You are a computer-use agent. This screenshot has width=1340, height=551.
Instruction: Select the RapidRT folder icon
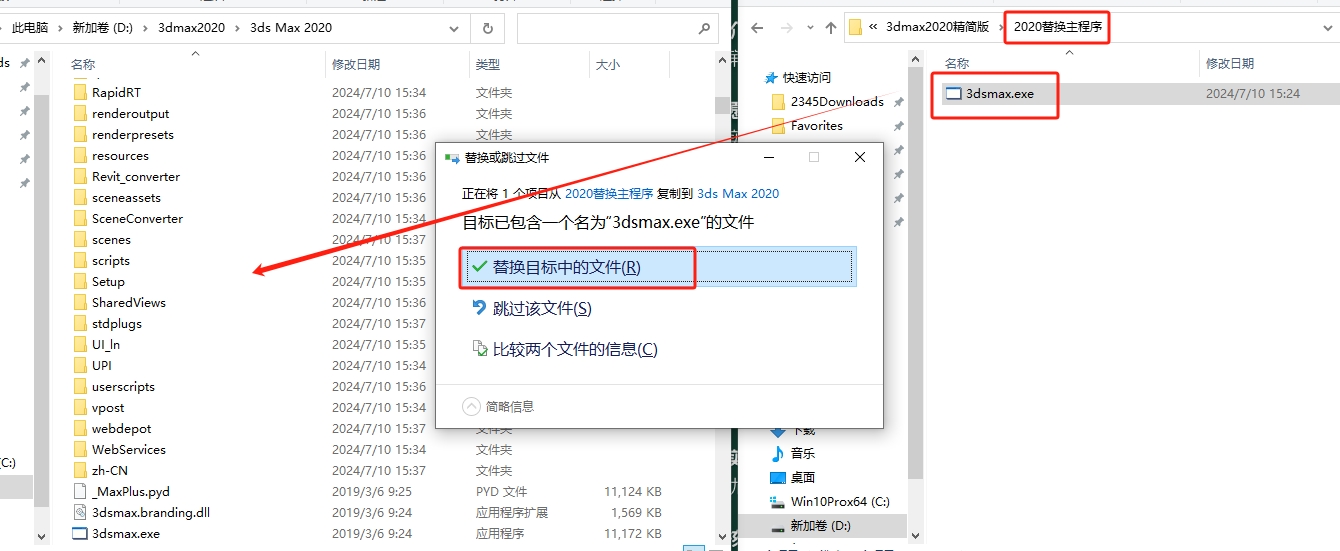(x=81, y=92)
